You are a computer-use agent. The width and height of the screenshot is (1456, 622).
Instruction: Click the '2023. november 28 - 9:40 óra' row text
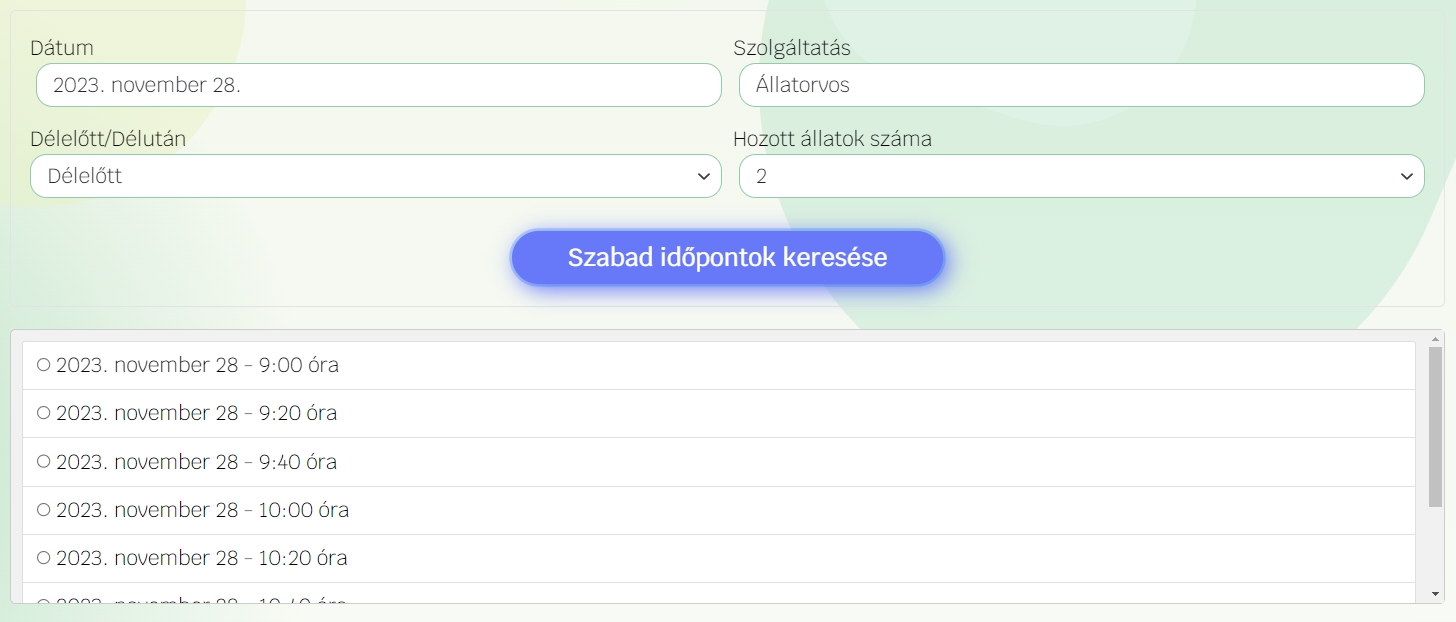click(x=196, y=462)
